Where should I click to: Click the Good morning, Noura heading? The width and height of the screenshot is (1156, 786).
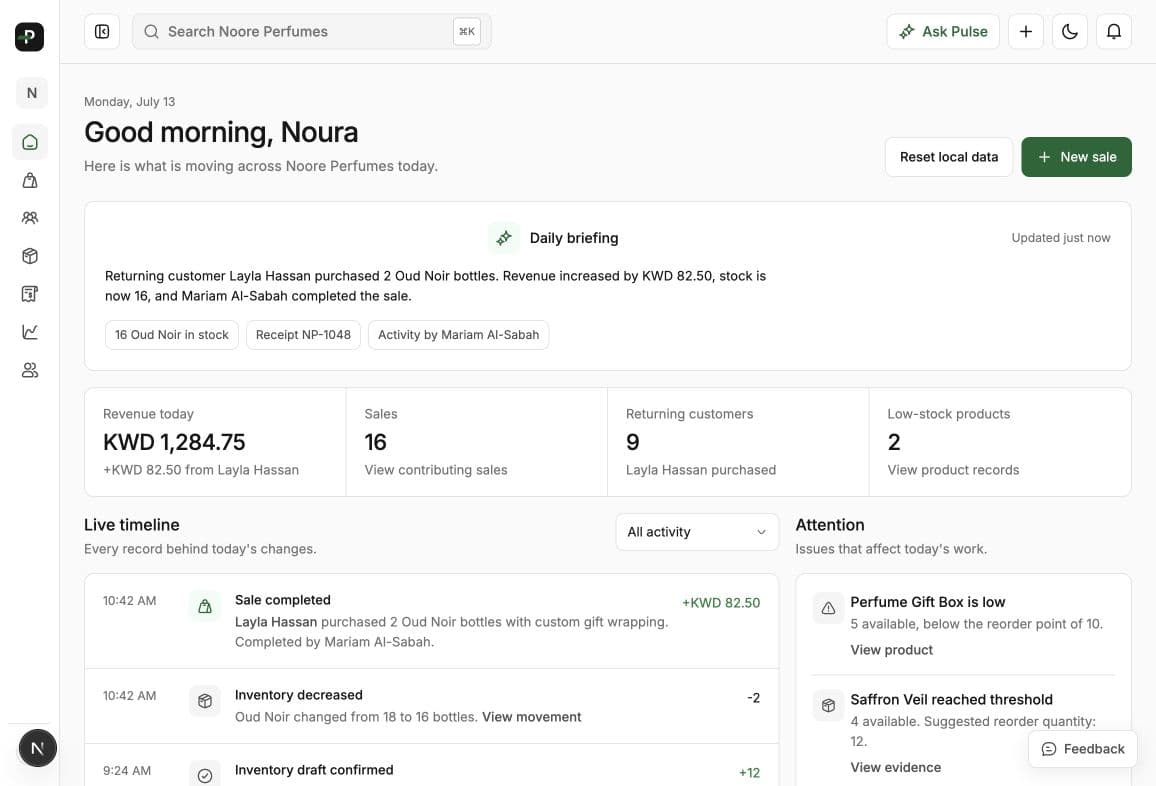click(221, 133)
